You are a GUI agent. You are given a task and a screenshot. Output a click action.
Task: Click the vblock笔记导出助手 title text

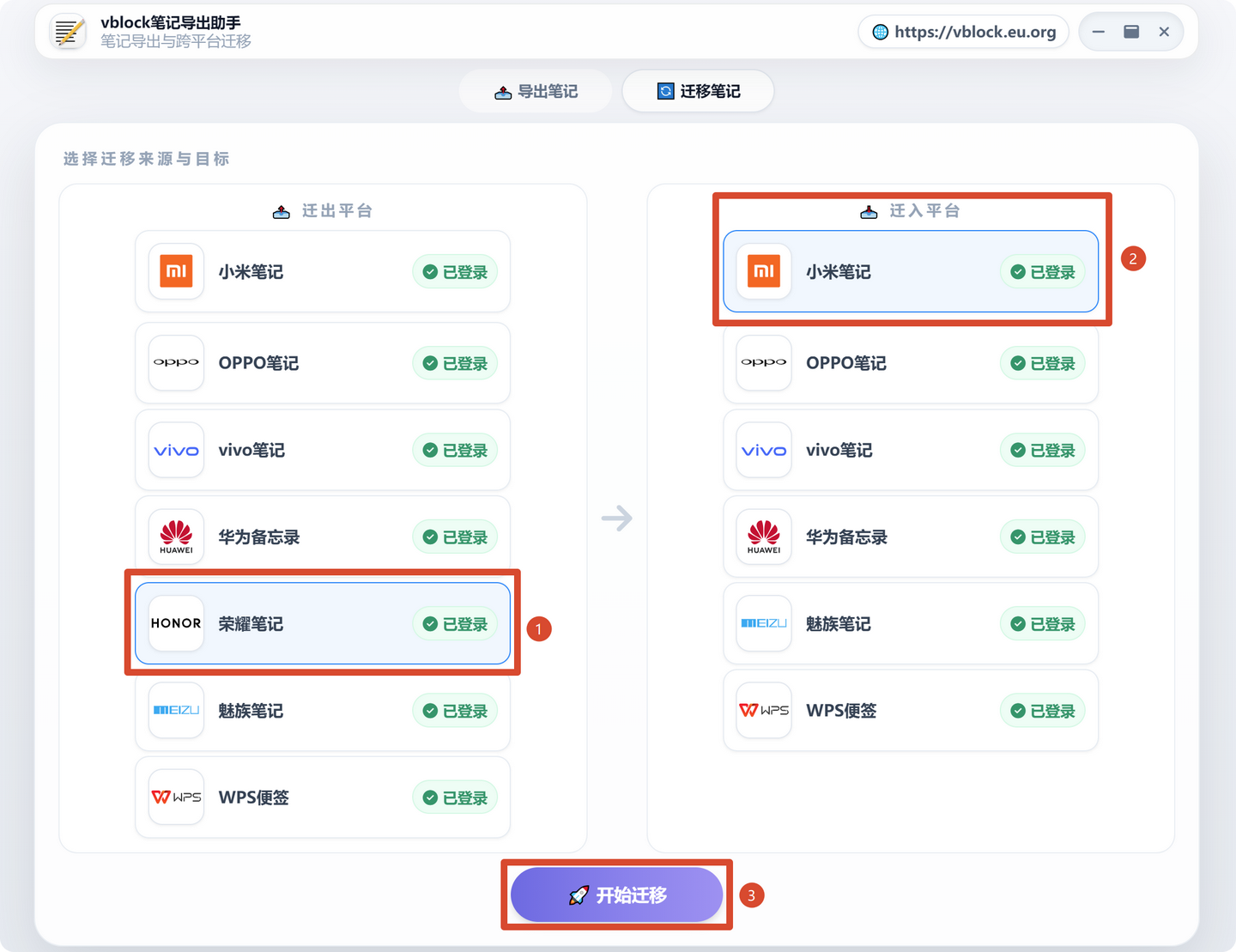pyautogui.click(x=171, y=22)
